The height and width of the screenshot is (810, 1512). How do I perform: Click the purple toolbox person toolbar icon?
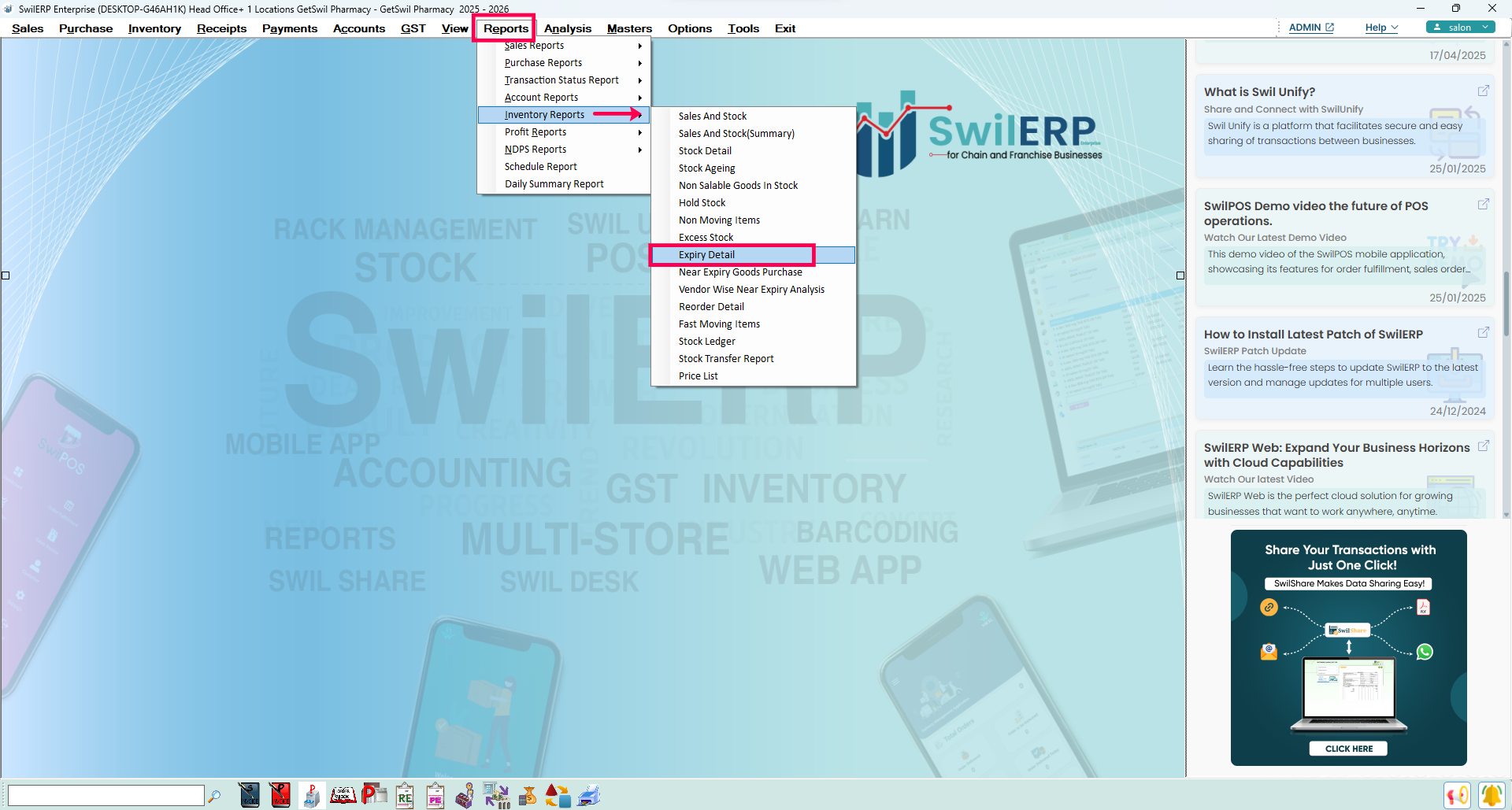465,795
